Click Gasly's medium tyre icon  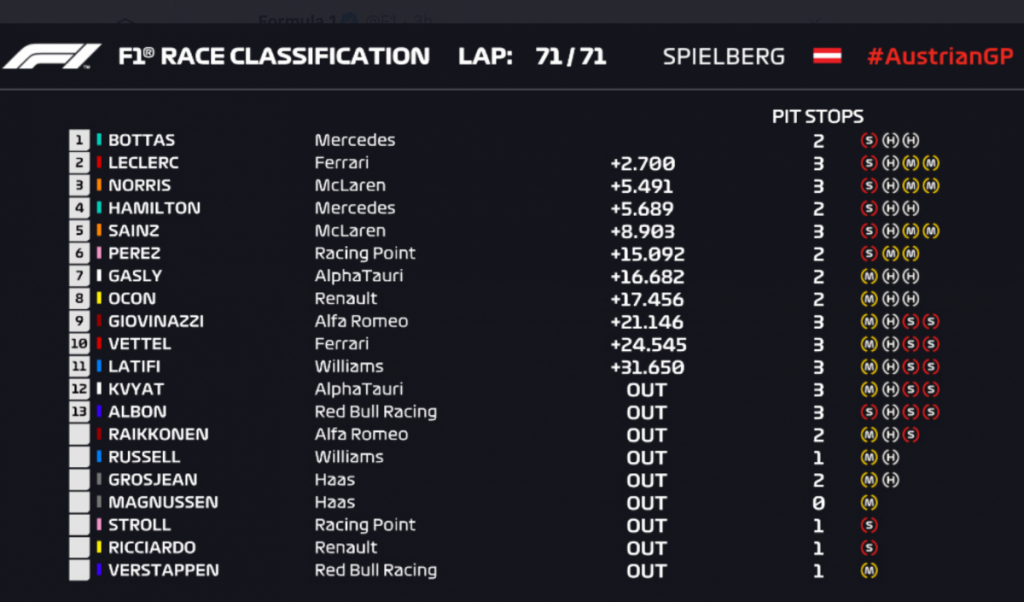coord(868,276)
